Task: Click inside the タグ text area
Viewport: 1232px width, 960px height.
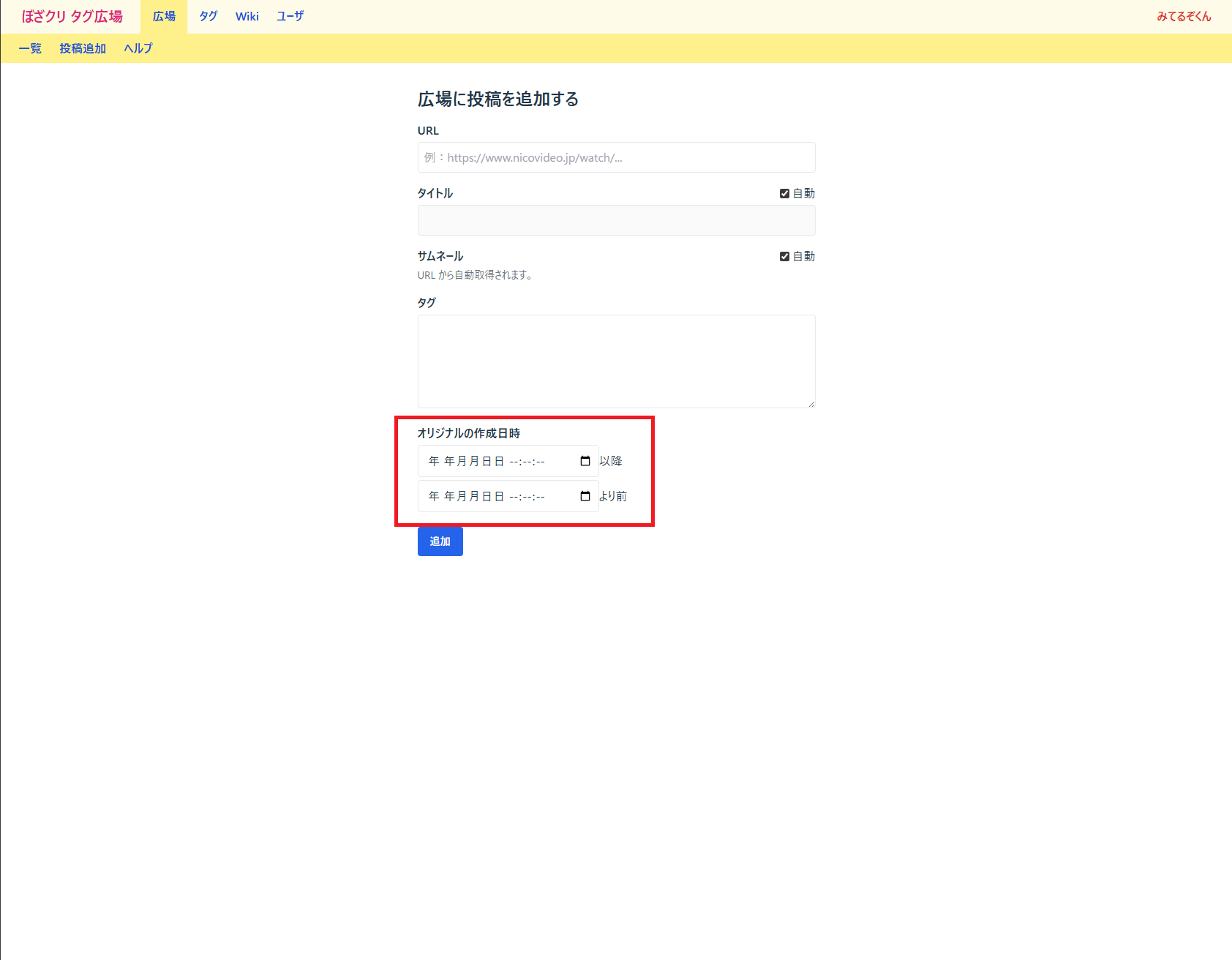Action: pos(616,361)
